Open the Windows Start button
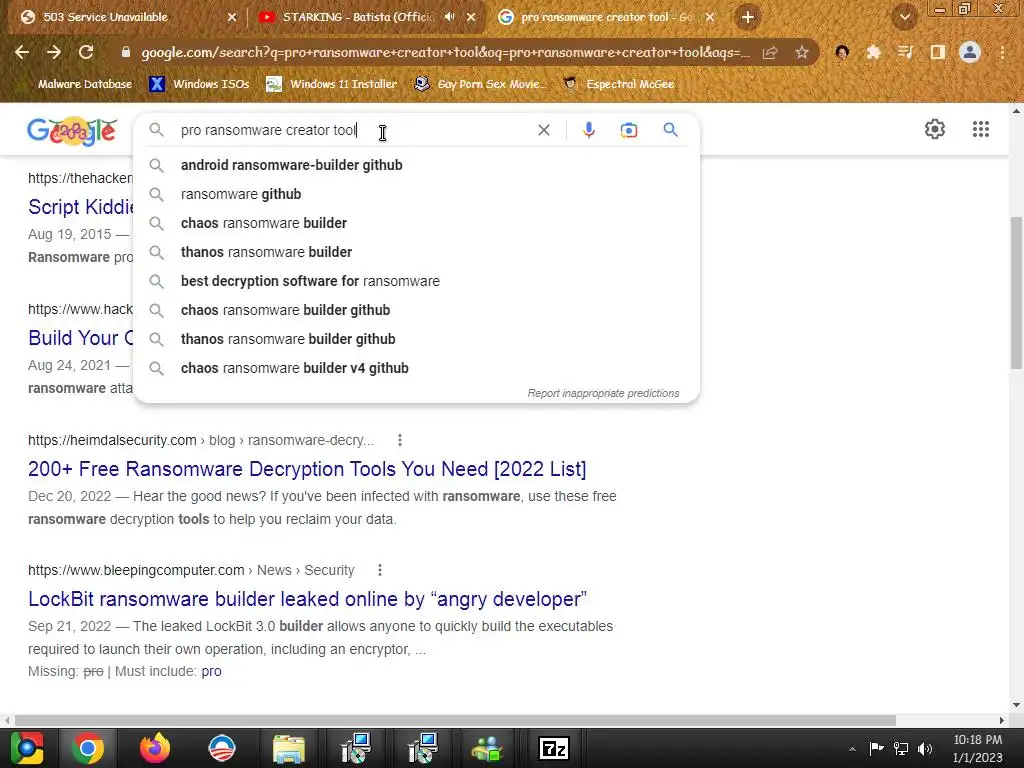The image size is (1024, 768). [27, 748]
